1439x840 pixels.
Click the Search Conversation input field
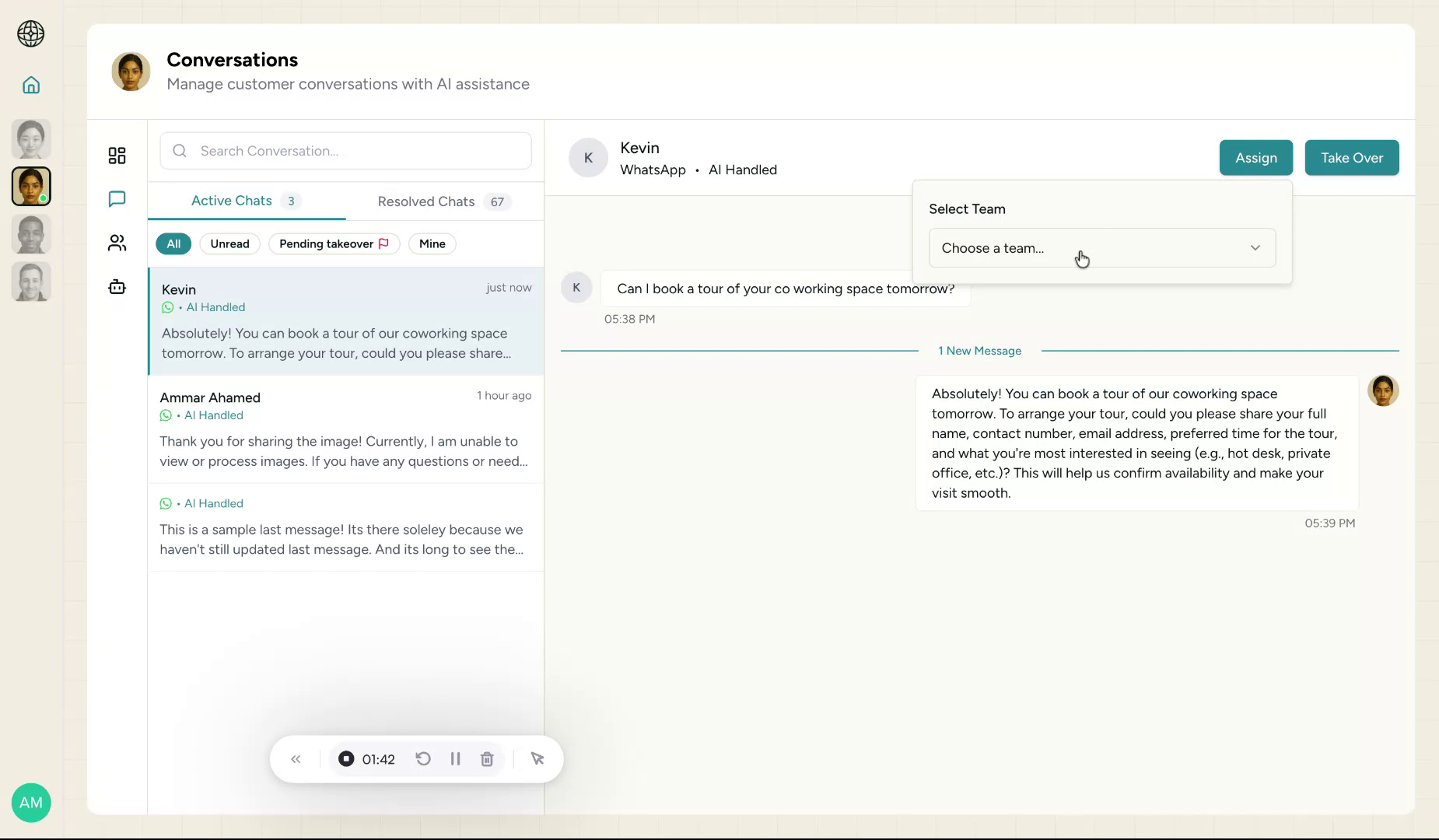[x=345, y=150]
